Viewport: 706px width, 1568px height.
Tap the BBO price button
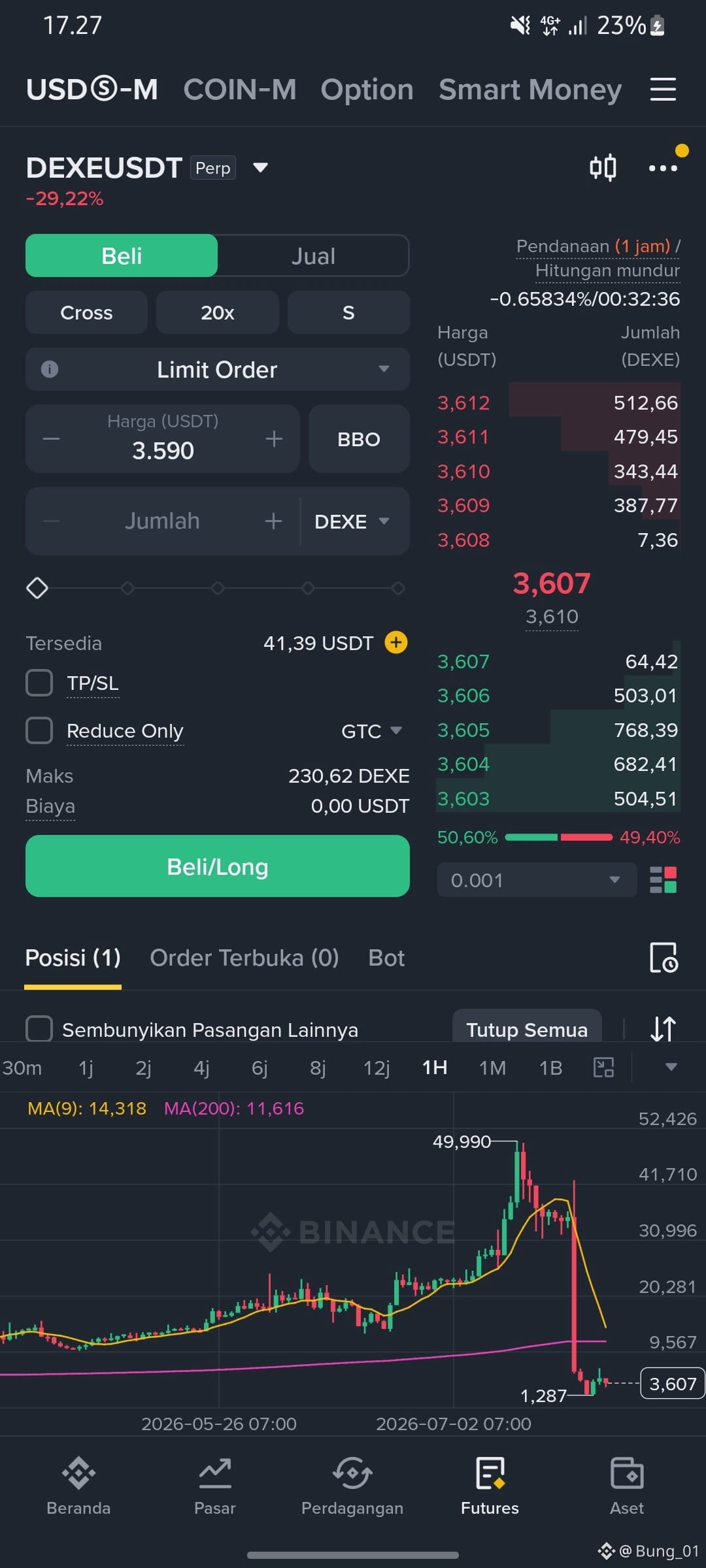coord(359,439)
